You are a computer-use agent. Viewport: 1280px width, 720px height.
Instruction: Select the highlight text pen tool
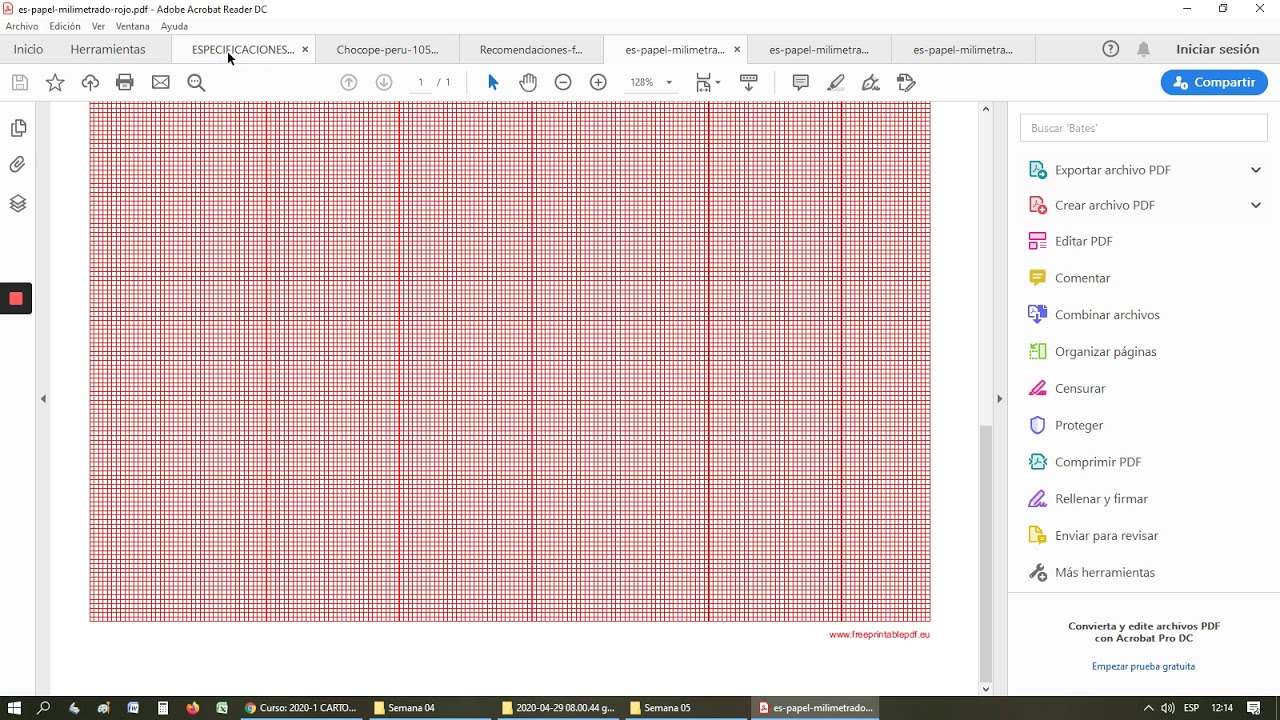(x=836, y=83)
